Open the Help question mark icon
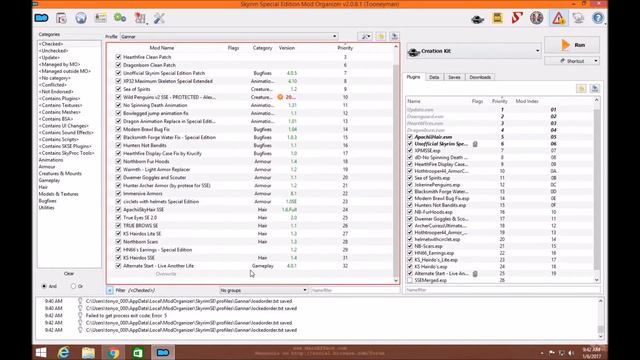 point(598,18)
